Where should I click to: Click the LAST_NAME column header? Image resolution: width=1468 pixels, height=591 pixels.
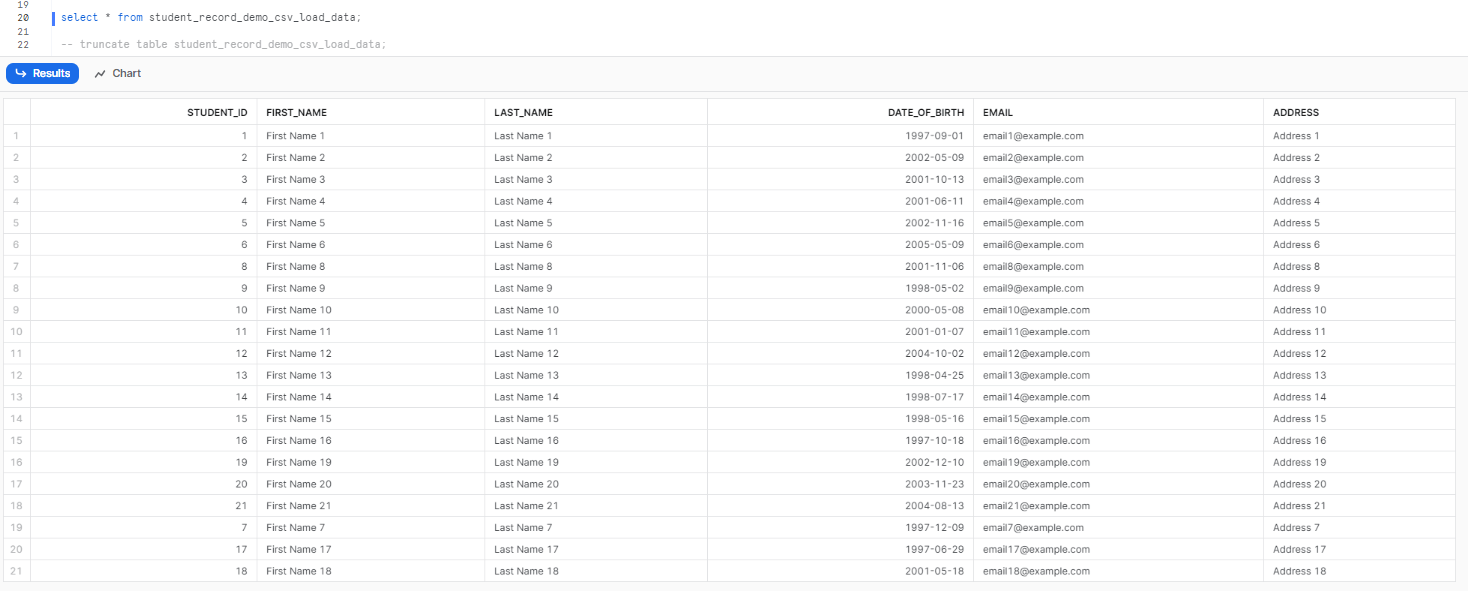(x=524, y=111)
